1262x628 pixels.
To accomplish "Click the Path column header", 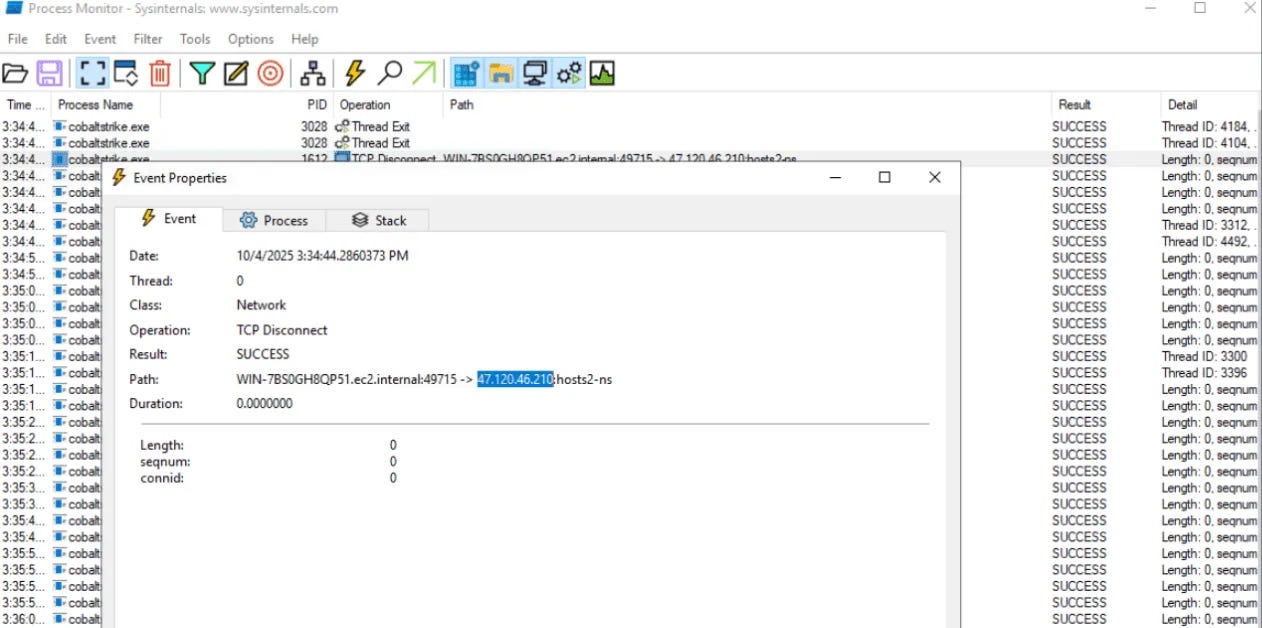I will (x=746, y=104).
